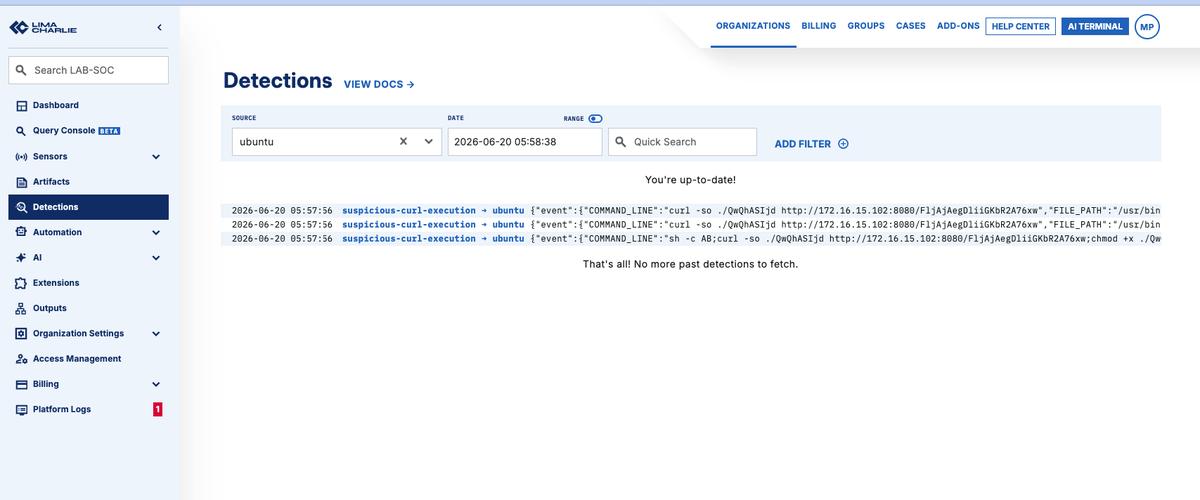Click the AI sparkle icon
Screen dimensions: 1200x500
(x=21, y=257)
